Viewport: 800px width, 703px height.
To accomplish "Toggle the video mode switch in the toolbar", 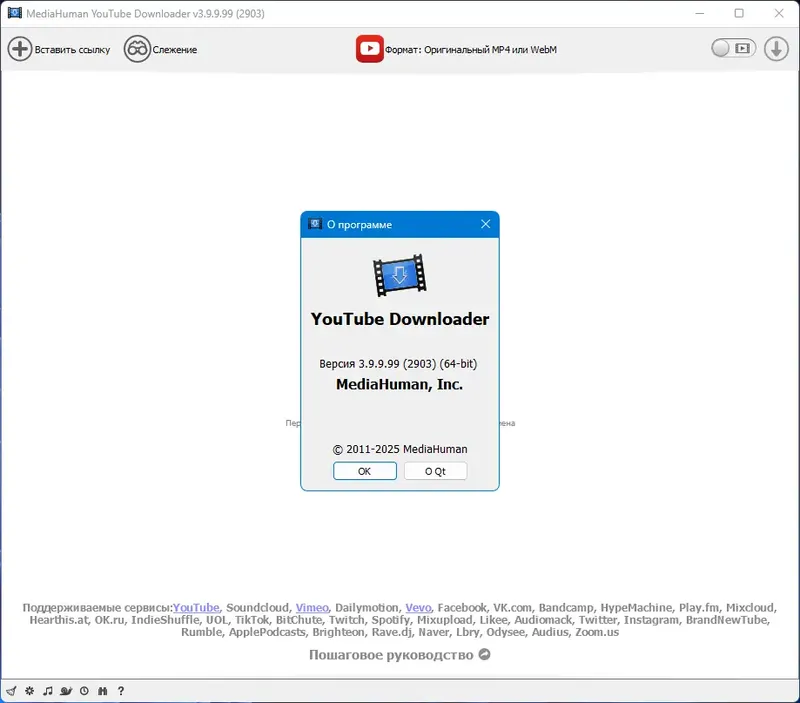I will click(733, 48).
